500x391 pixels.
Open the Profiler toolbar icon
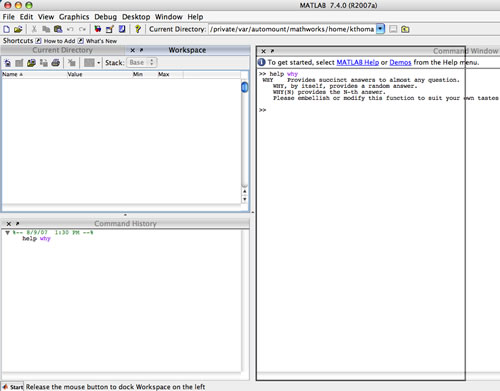122,29
